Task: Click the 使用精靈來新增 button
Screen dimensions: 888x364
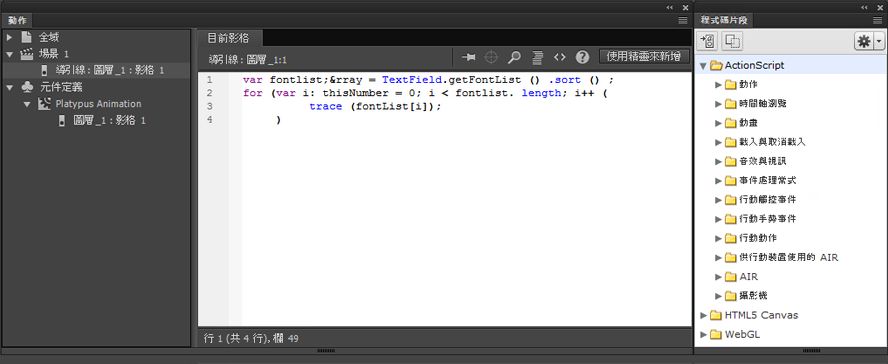Action: (x=644, y=57)
